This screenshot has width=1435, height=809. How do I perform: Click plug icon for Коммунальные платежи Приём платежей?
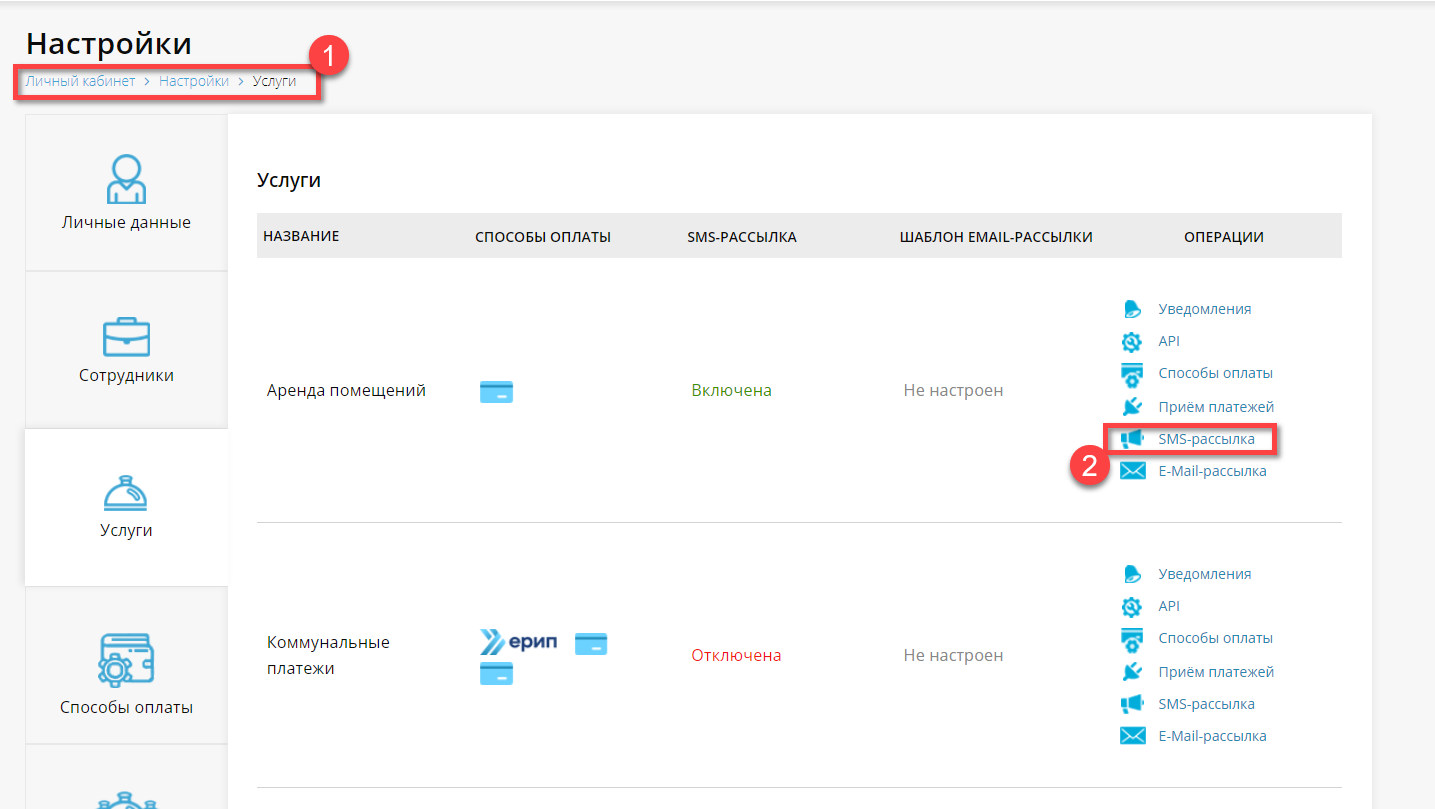coord(1132,672)
